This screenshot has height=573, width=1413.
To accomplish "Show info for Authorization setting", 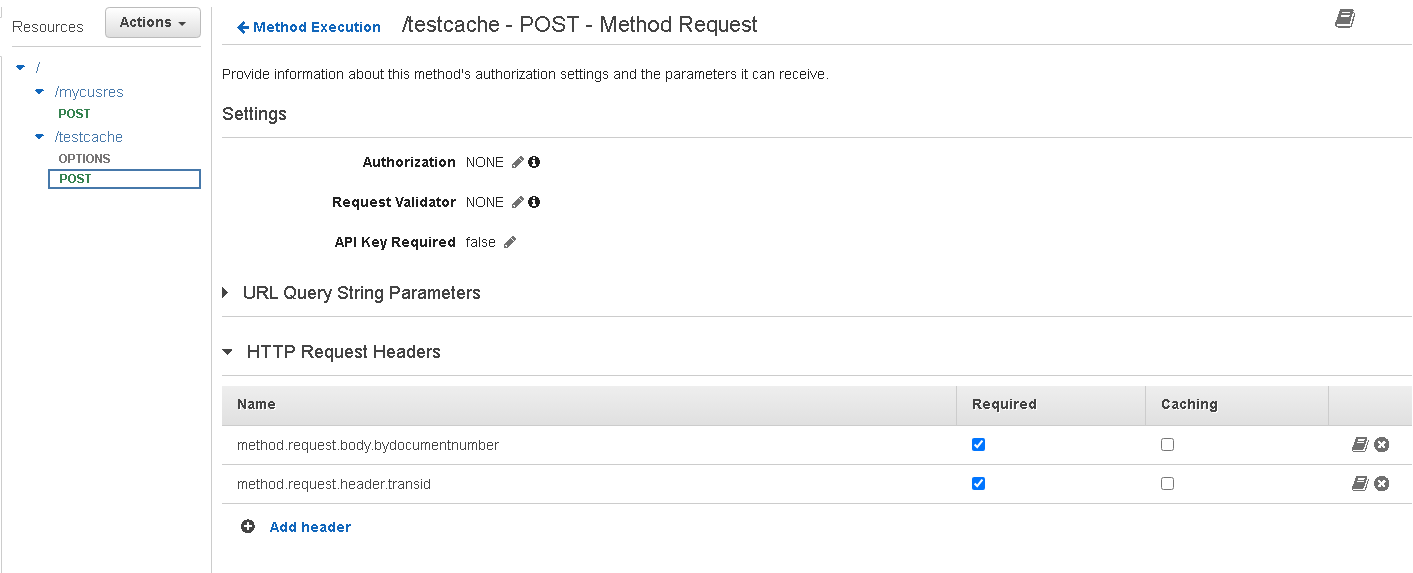I will click(534, 162).
